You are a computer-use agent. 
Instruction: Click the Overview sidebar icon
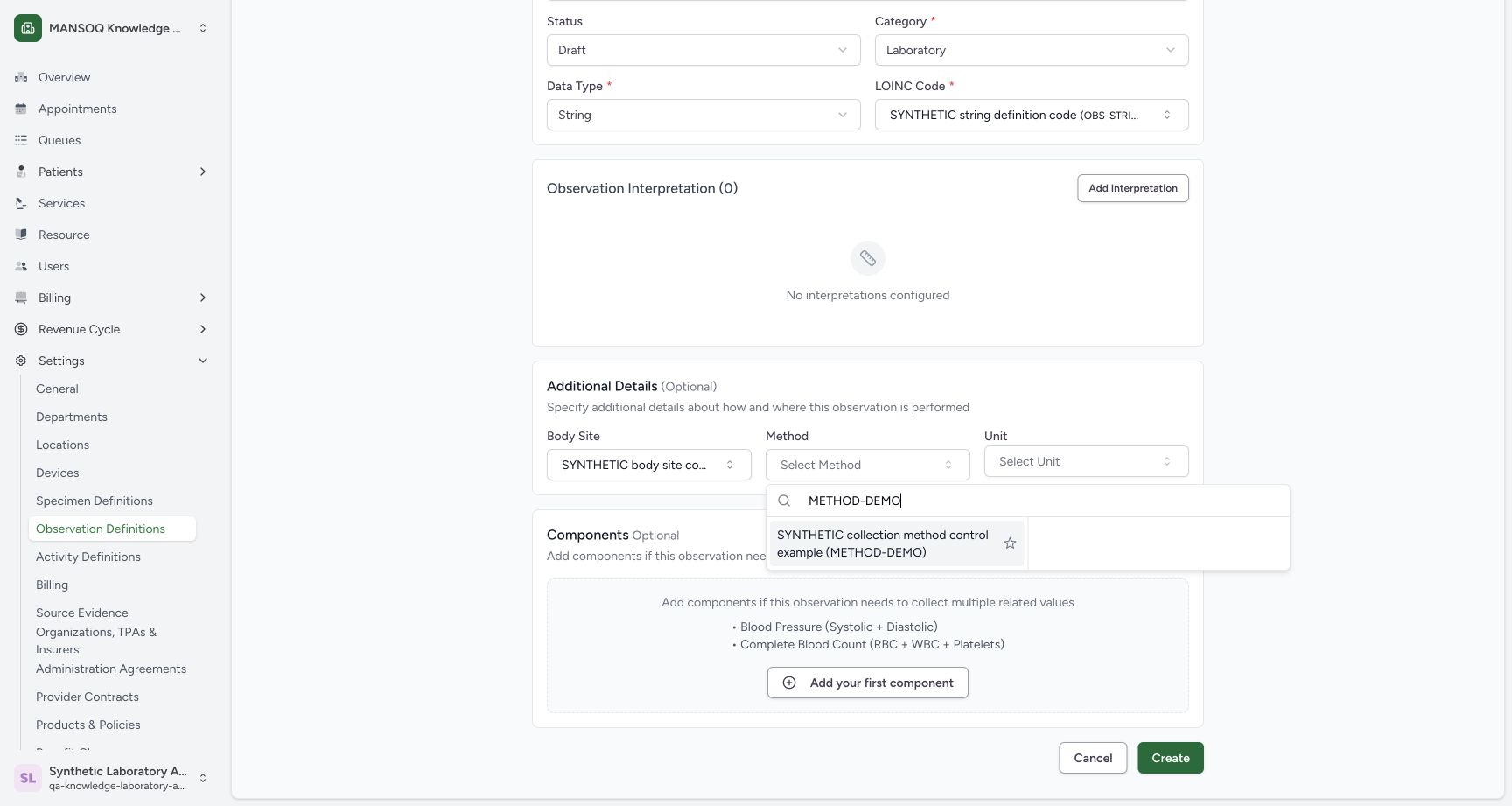(x=21, y=77)
